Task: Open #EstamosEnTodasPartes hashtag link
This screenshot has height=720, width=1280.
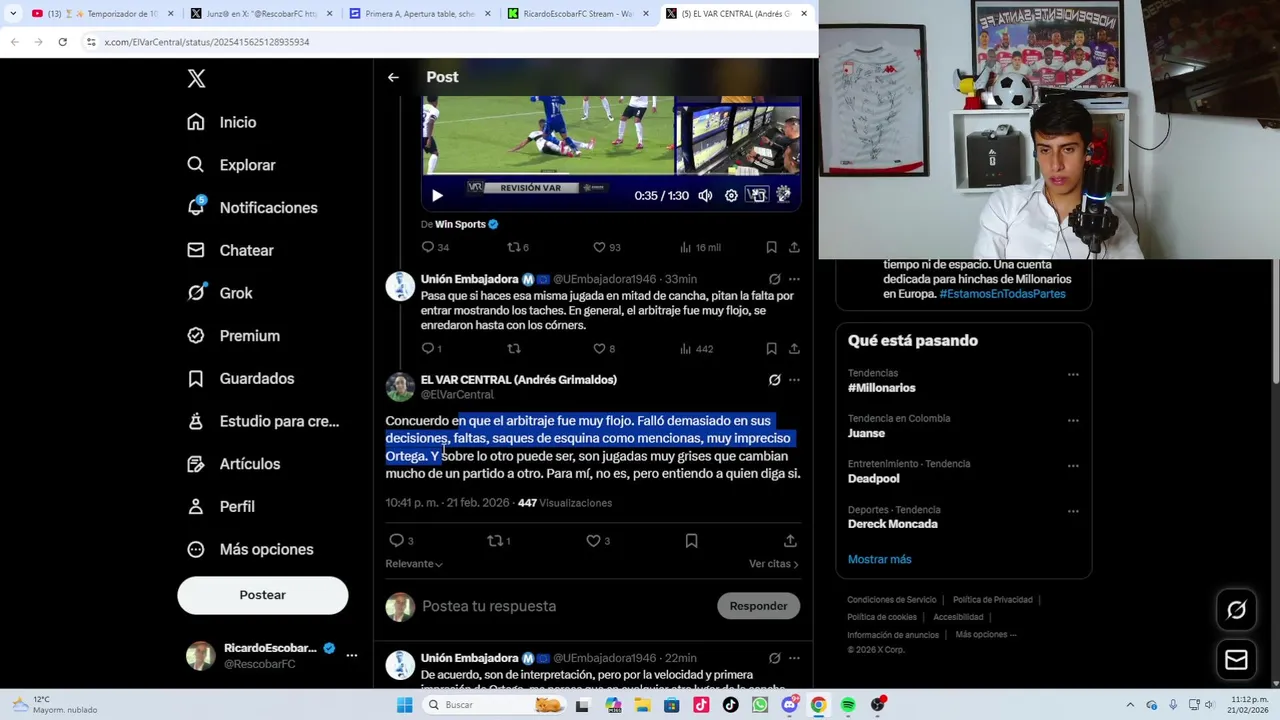Action: (x=1002, y=294)
